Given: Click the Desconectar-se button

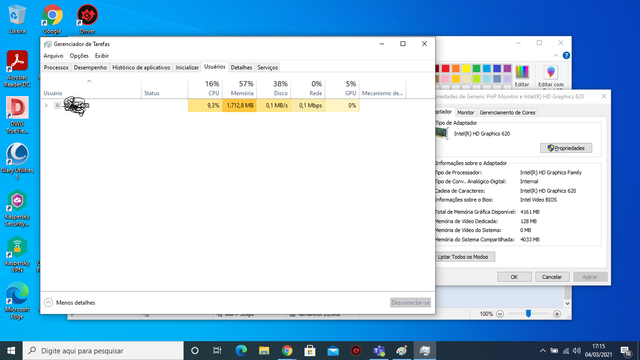Looking at the screenshot, I should (410, 302).
